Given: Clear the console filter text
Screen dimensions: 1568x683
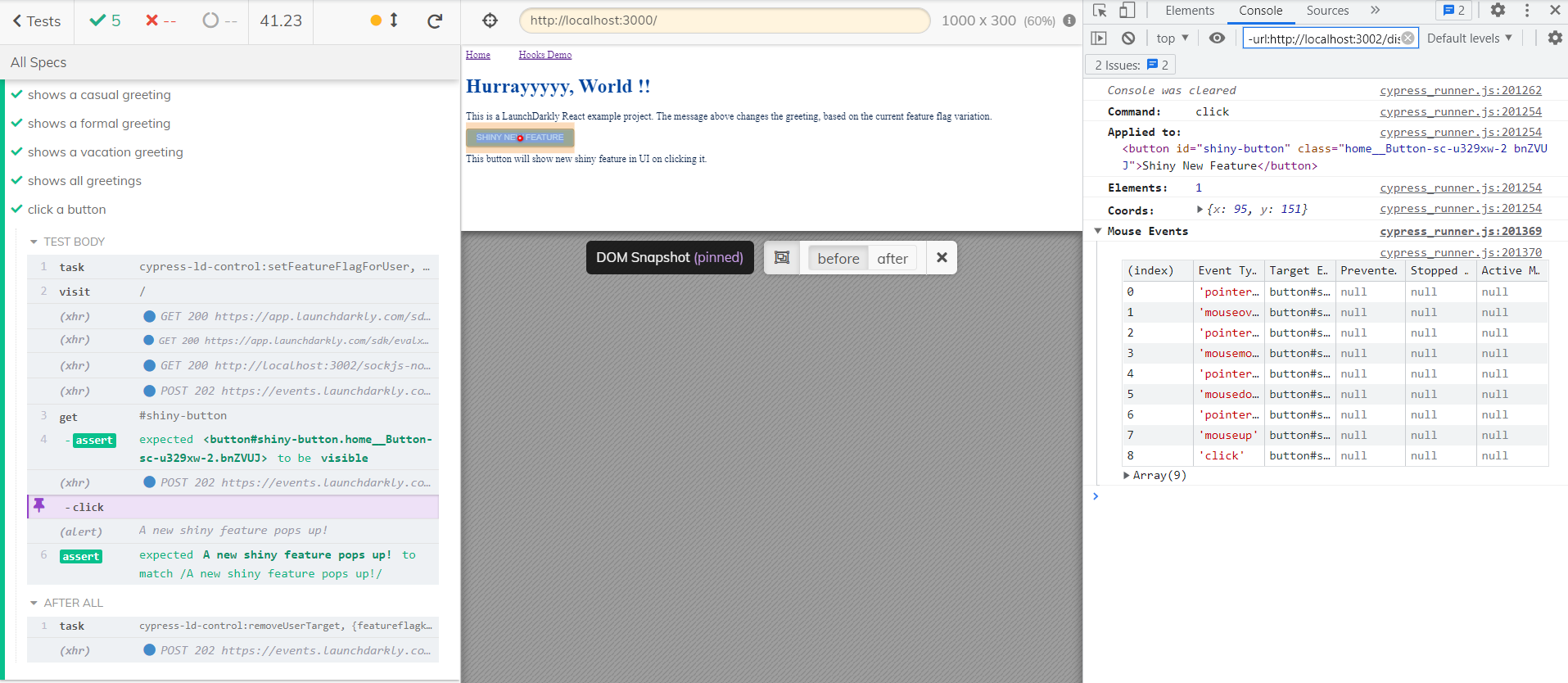Looking at the screenshot, I should (x=1408, y=38).
